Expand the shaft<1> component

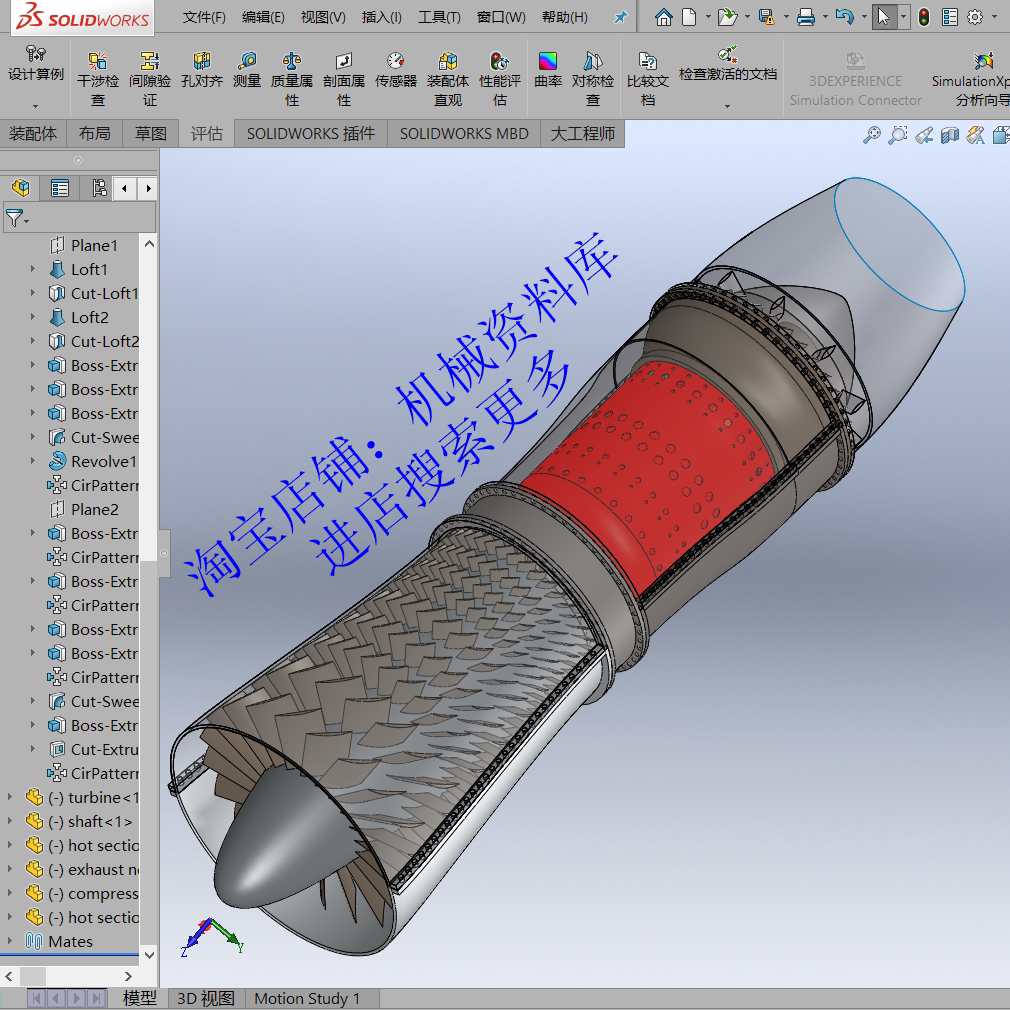coord(10,821)
